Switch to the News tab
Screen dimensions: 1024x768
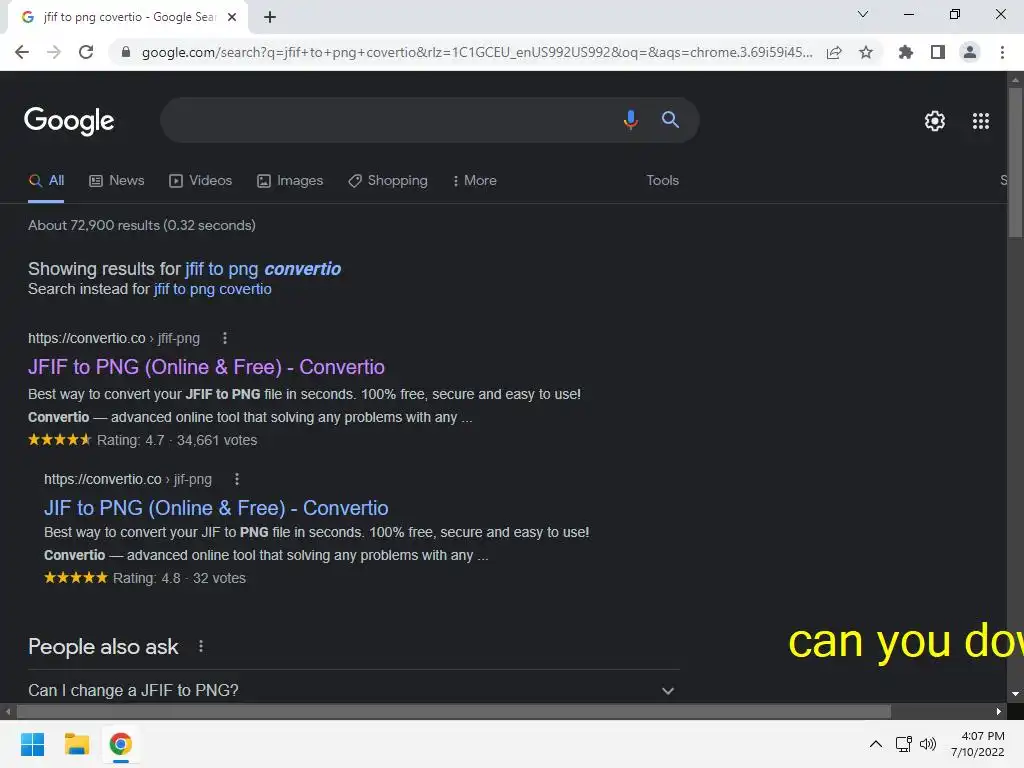tap(117, 181)
